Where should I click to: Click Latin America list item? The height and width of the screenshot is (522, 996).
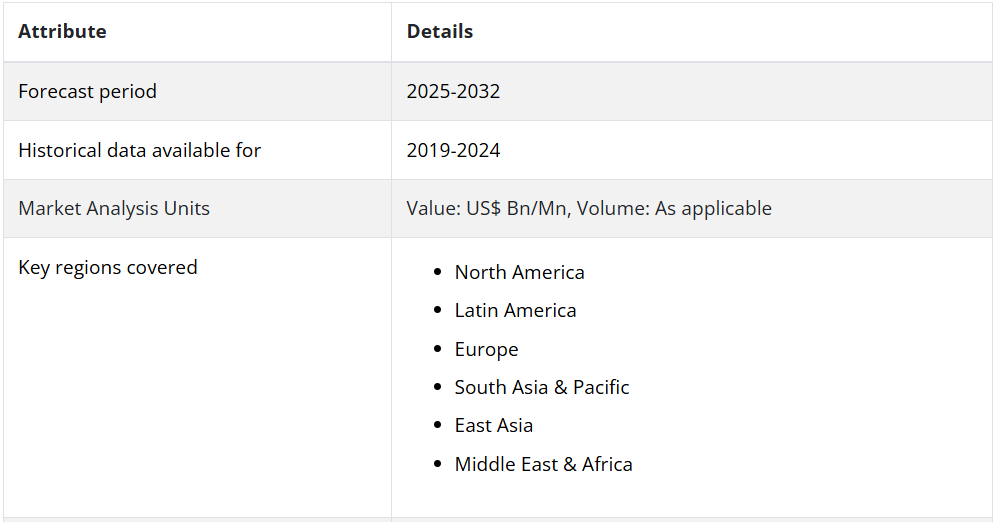[515, 310]
